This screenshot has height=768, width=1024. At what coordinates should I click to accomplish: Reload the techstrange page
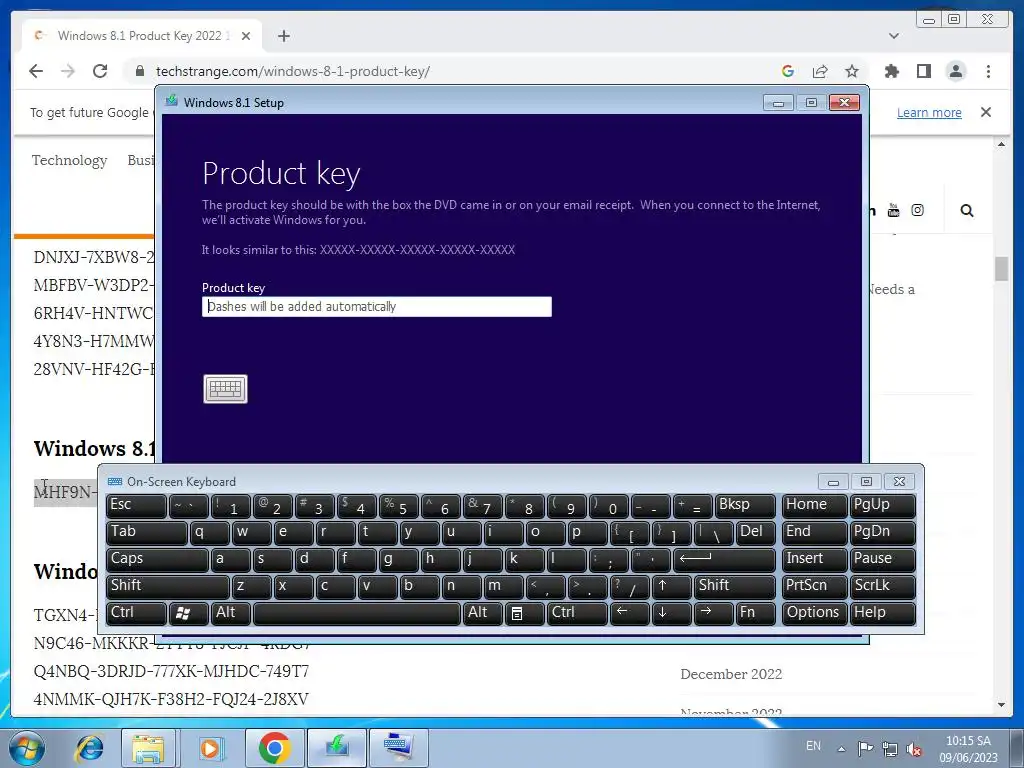coord(100,71)
